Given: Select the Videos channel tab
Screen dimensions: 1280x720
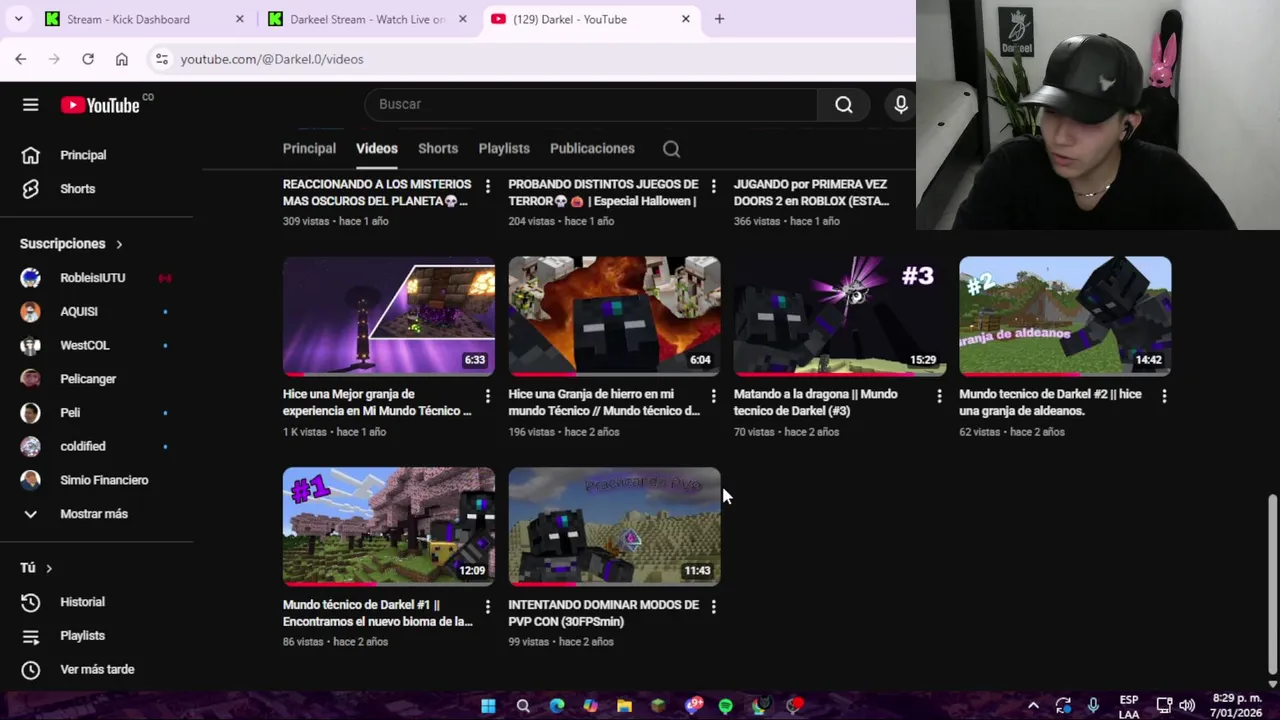Looking at the screenshot, I should click(377, 149).
